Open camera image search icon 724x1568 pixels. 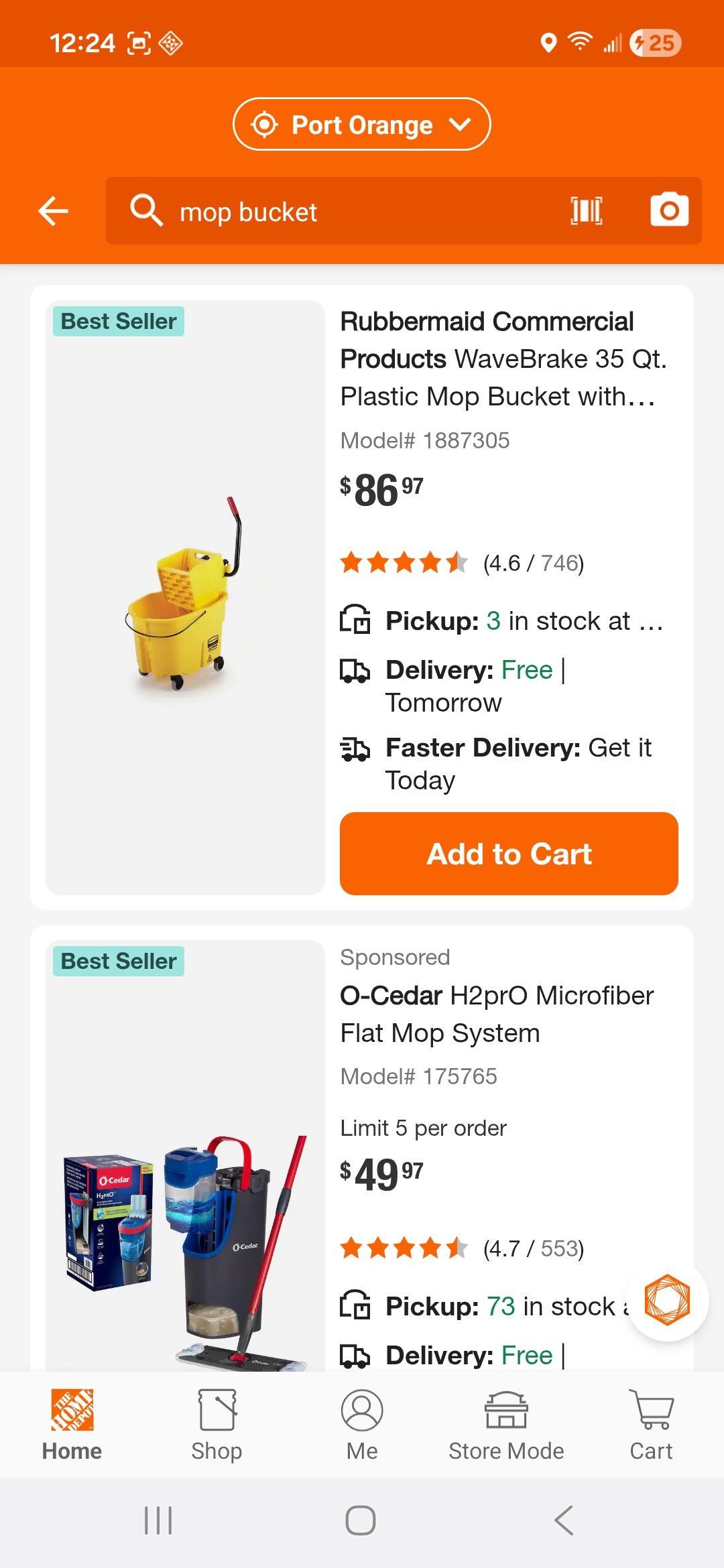click(669, 210)
